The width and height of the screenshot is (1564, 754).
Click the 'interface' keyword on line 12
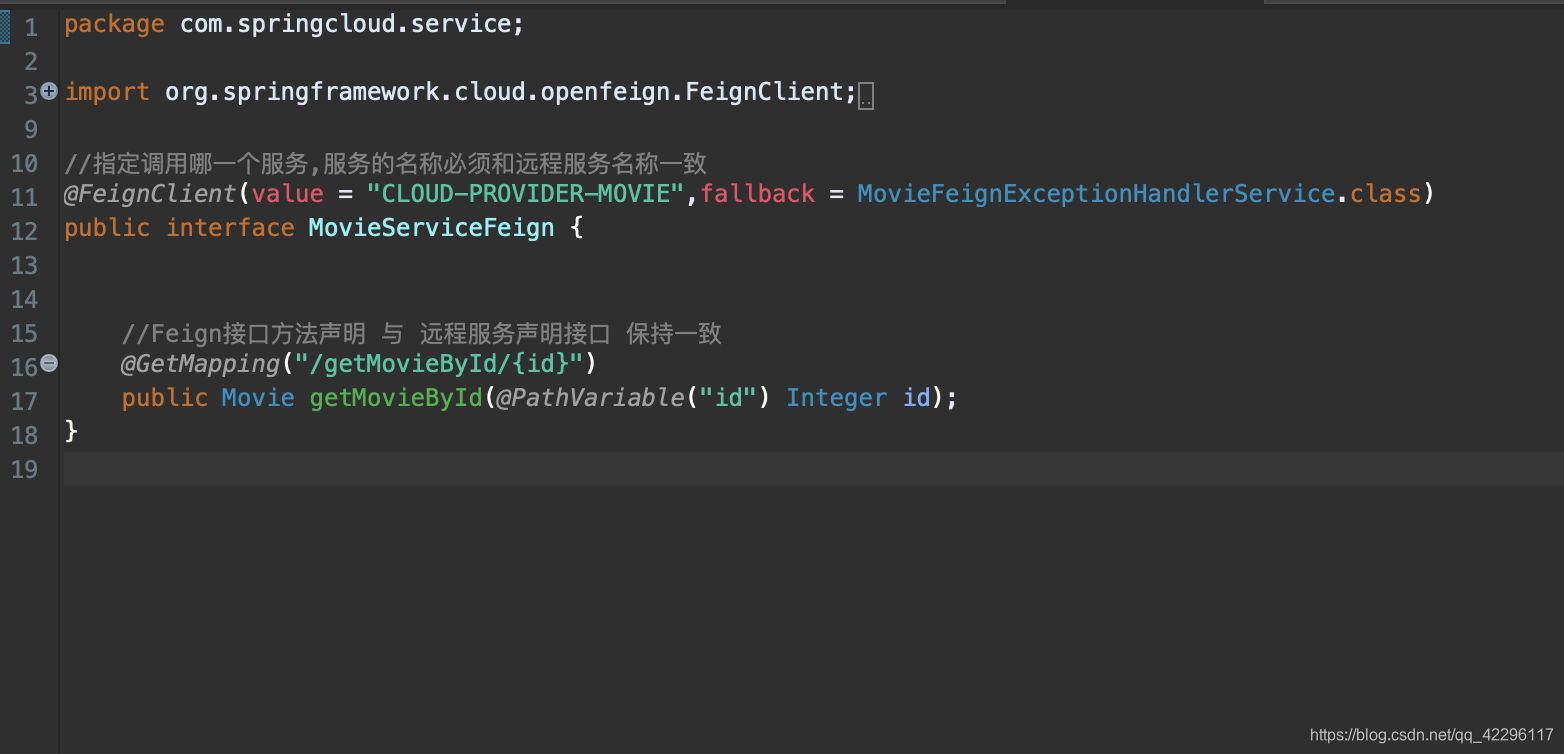230,228
